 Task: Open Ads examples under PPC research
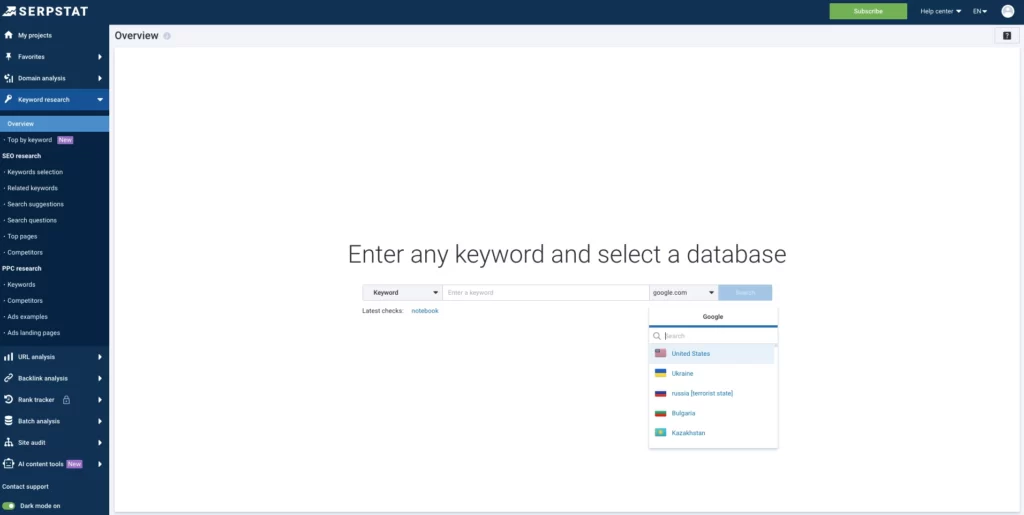(27, 317)
